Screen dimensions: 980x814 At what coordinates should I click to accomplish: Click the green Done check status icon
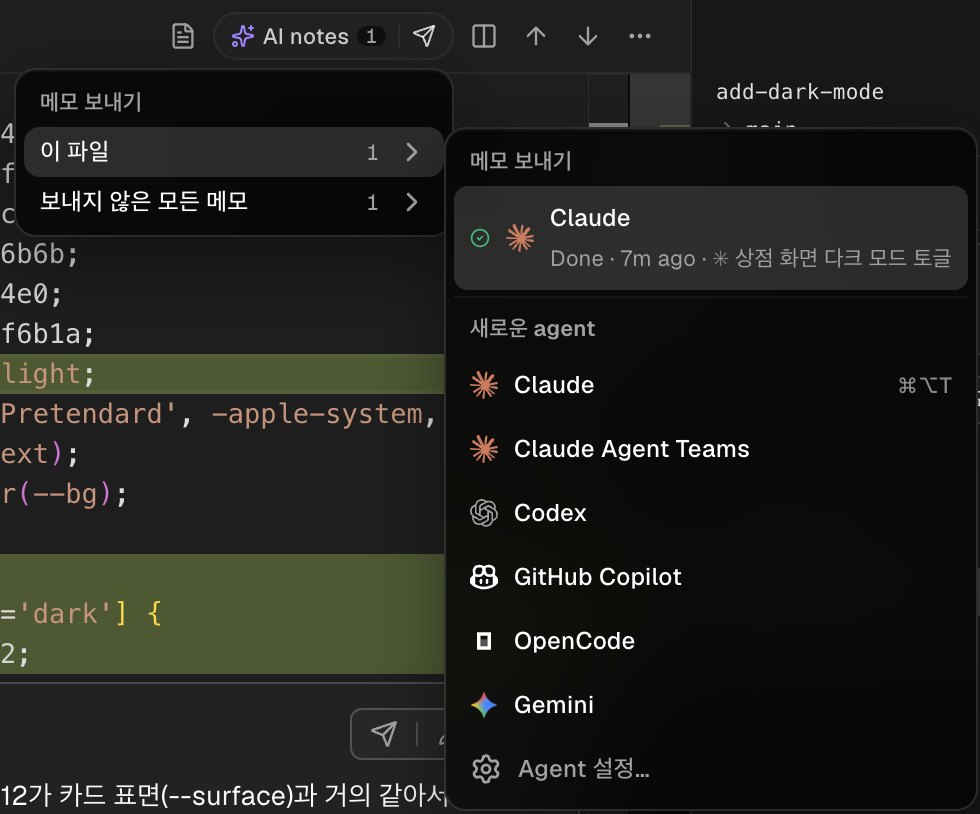pyautogui.click(x=480, y=238)
